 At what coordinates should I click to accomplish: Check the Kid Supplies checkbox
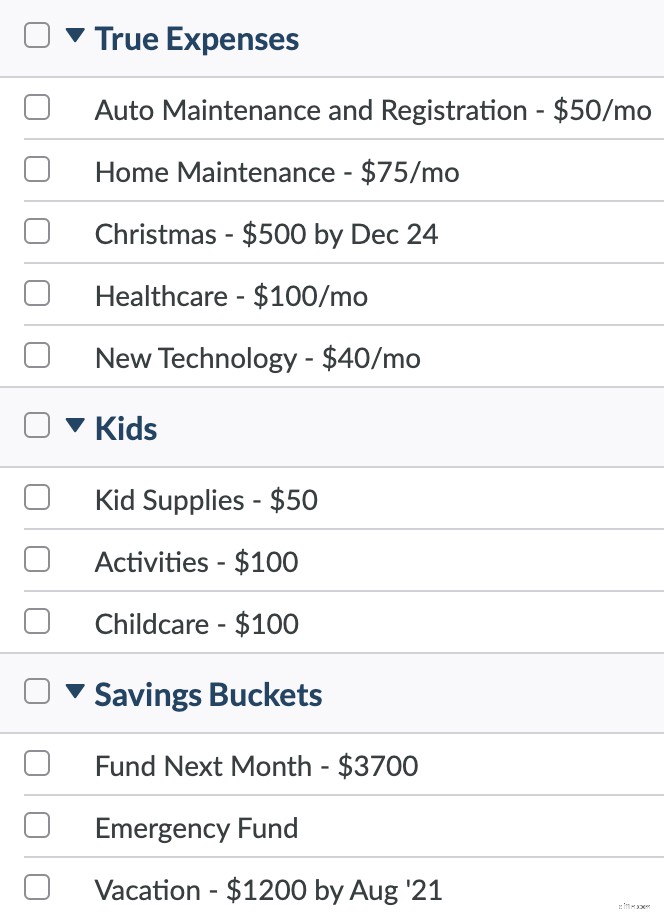(x=36, y=497)
